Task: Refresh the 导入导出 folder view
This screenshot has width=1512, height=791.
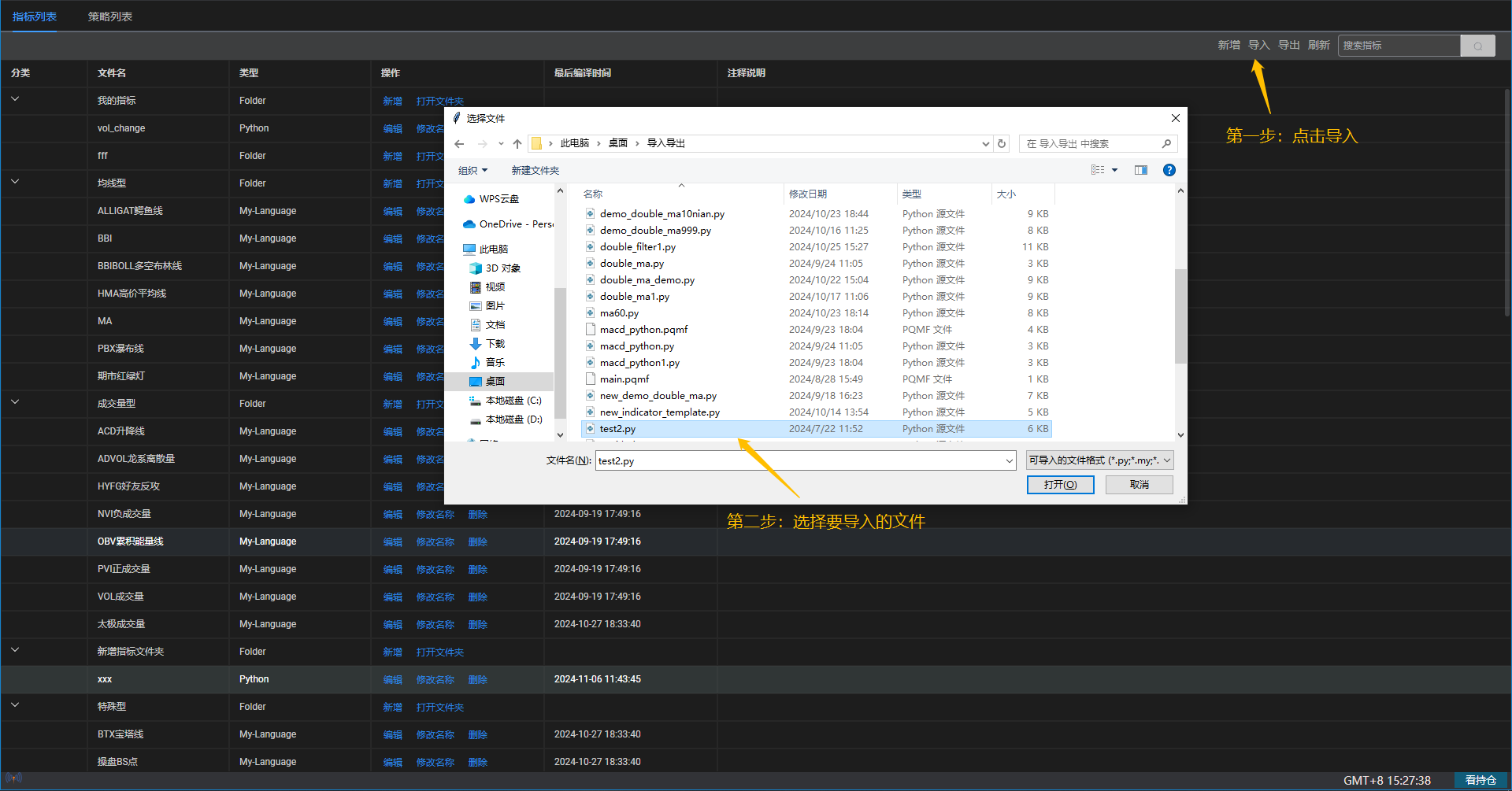Action: (x=1002, y=143)
